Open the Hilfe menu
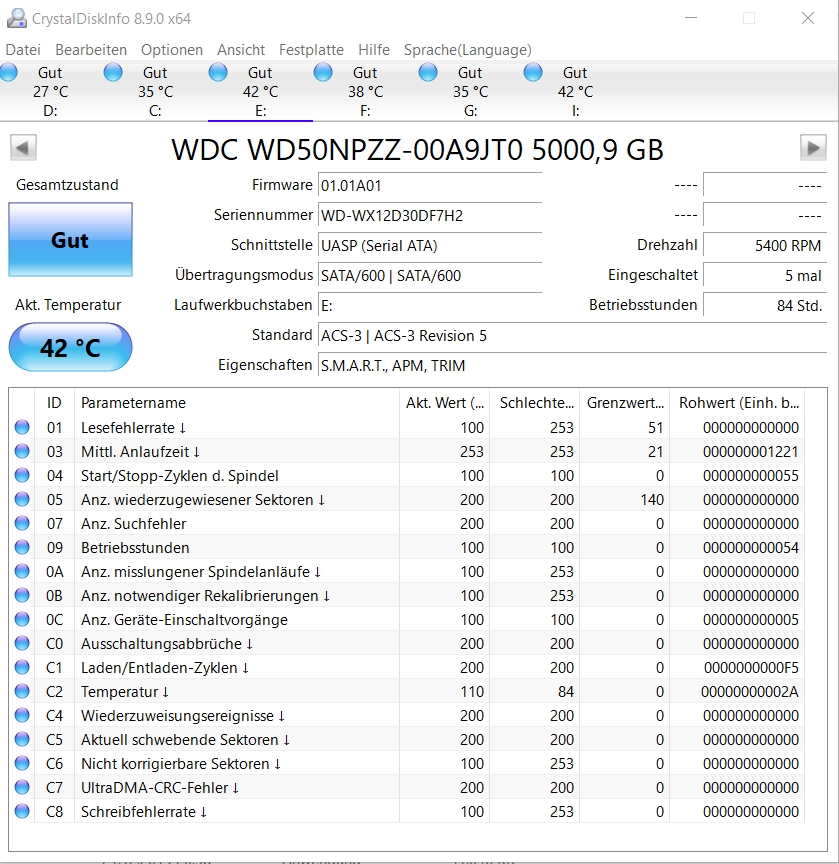The width and height of the screenshot is (839, 864). coord(374,50)
